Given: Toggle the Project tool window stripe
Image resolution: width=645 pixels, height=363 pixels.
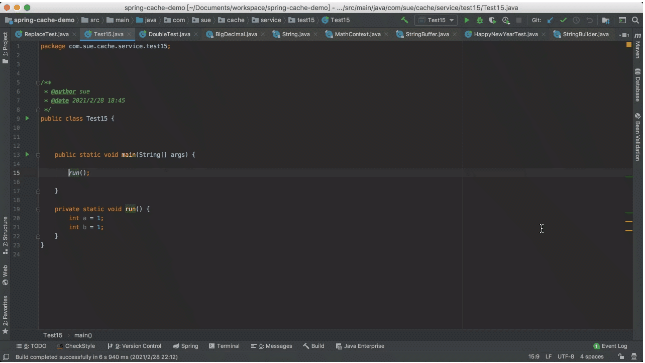Looking at the screenshot, I should [x=5, y=48].
